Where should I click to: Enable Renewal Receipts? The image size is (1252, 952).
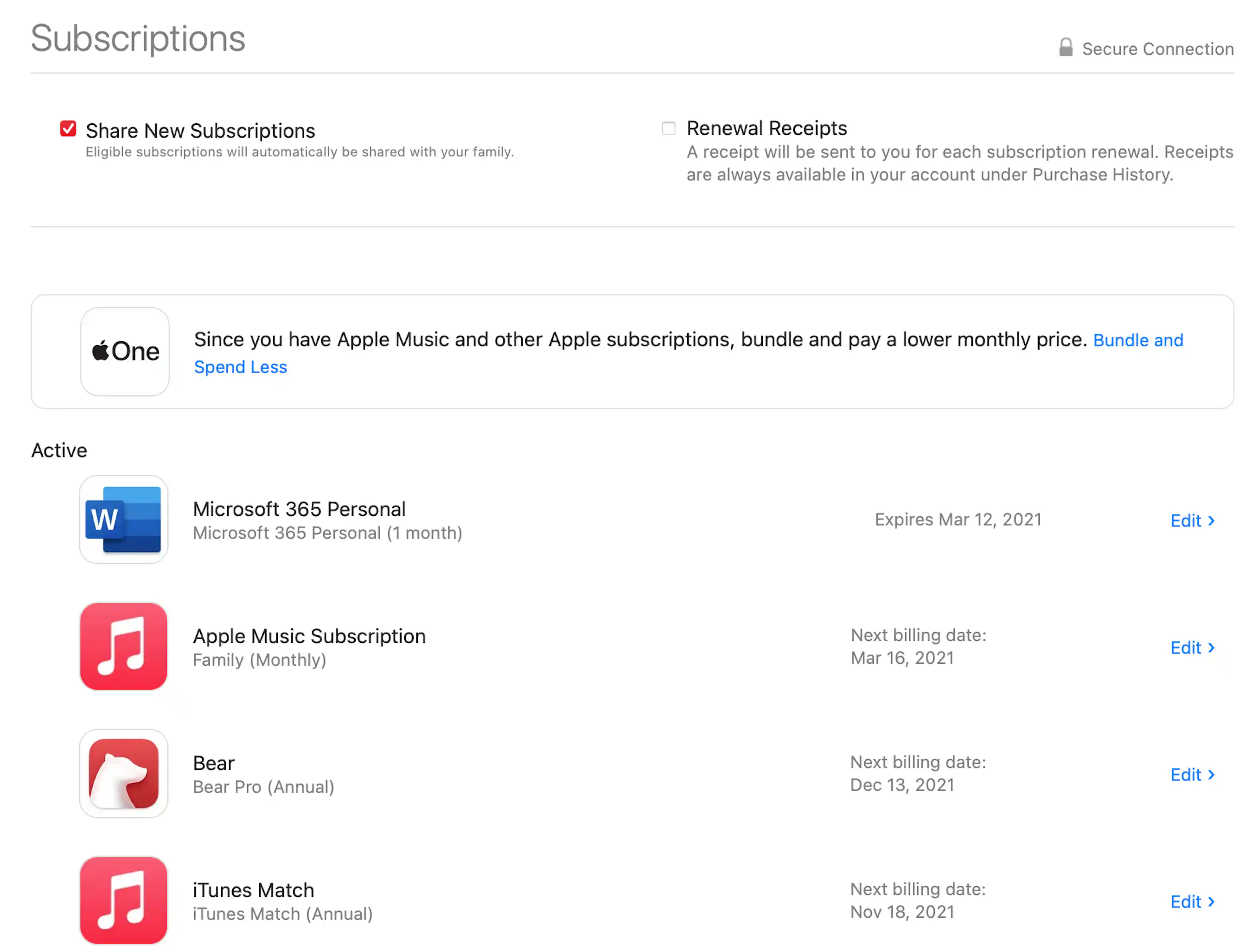point(668,129)
